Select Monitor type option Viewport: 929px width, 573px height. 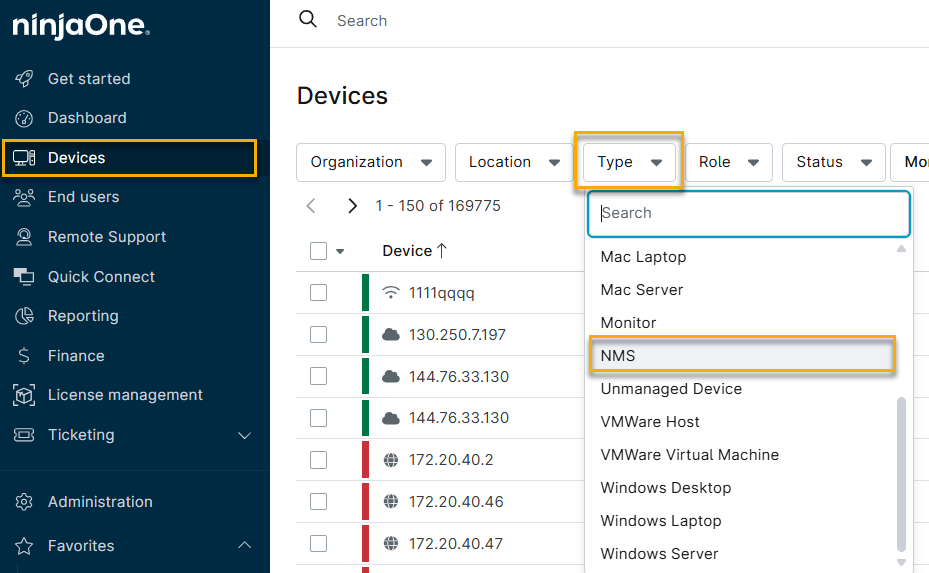[741, 323]
